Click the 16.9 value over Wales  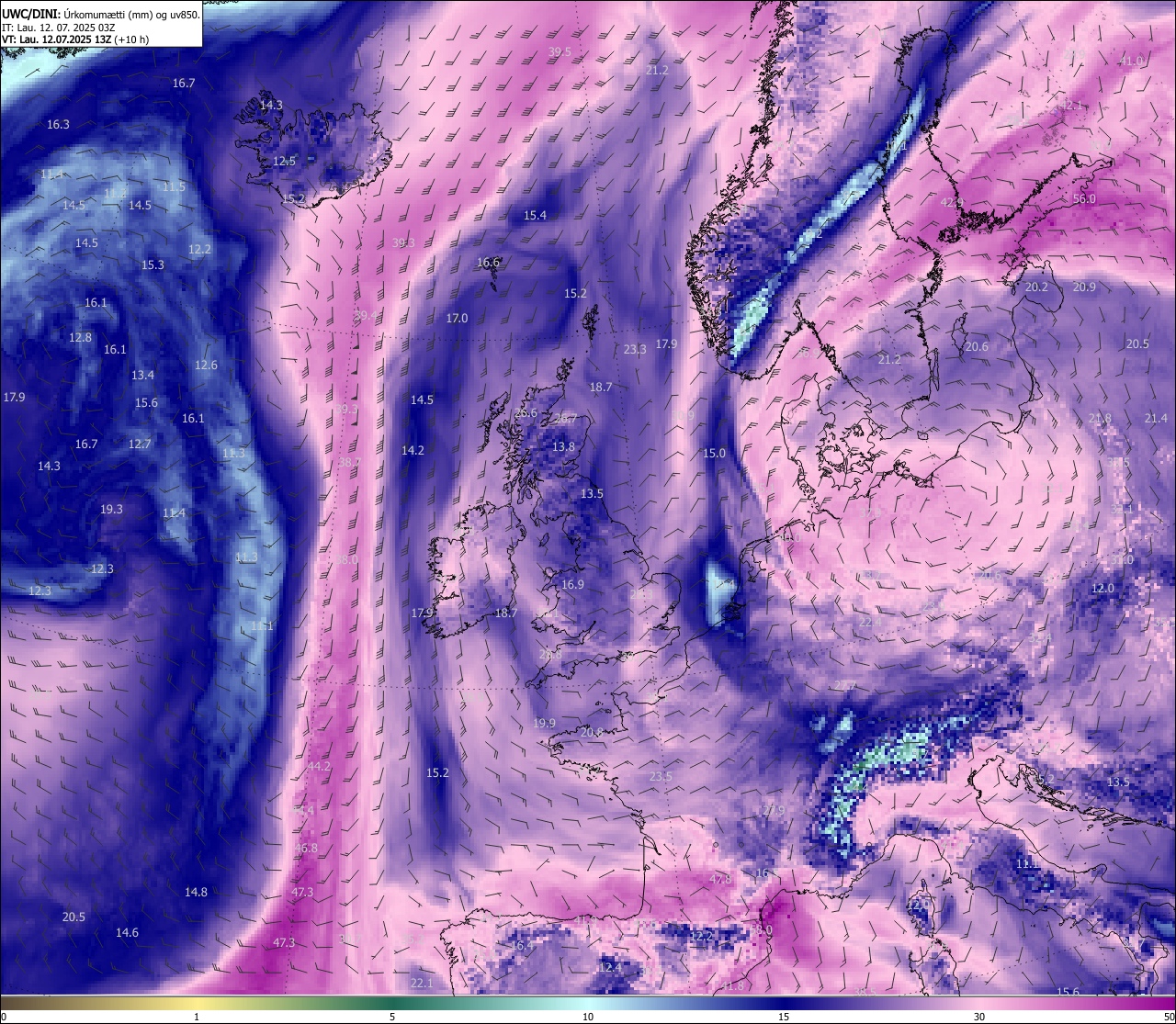[x=572, y=584]
